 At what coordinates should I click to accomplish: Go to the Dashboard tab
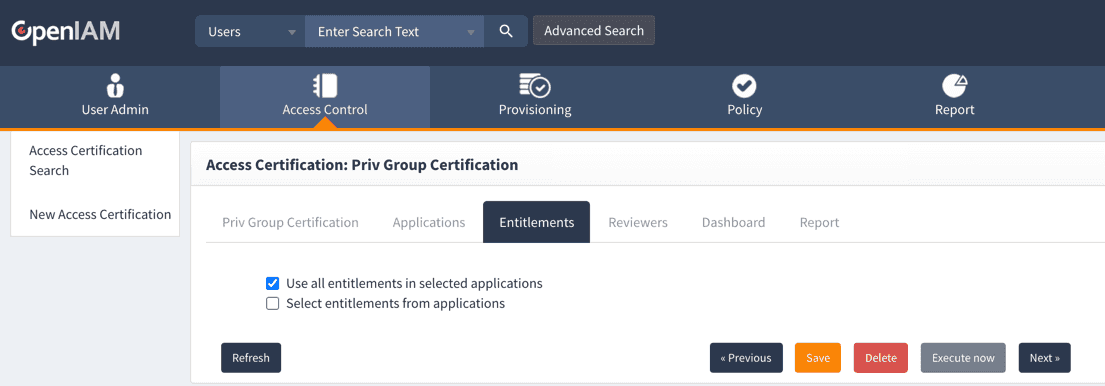pyautogui.click(x=734, y=223)
